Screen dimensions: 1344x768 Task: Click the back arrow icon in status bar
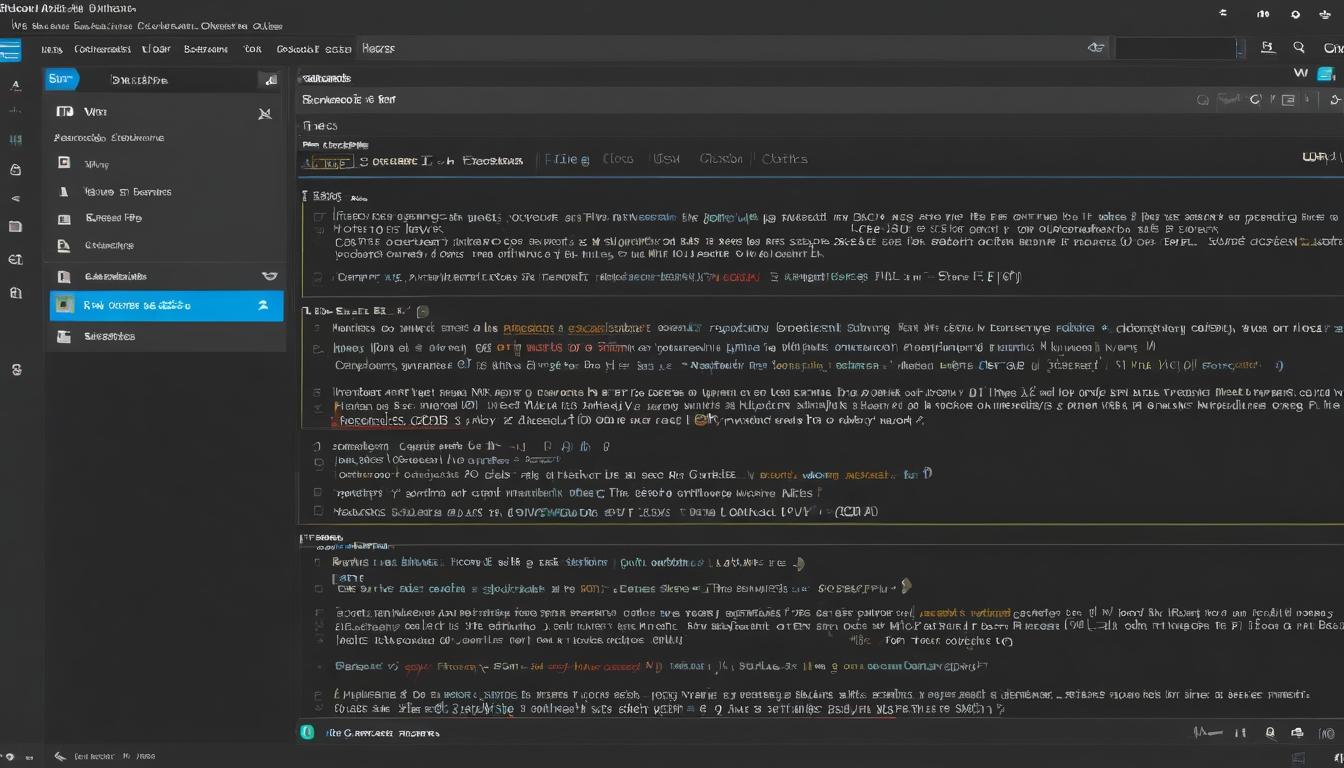tap(60, 757)
